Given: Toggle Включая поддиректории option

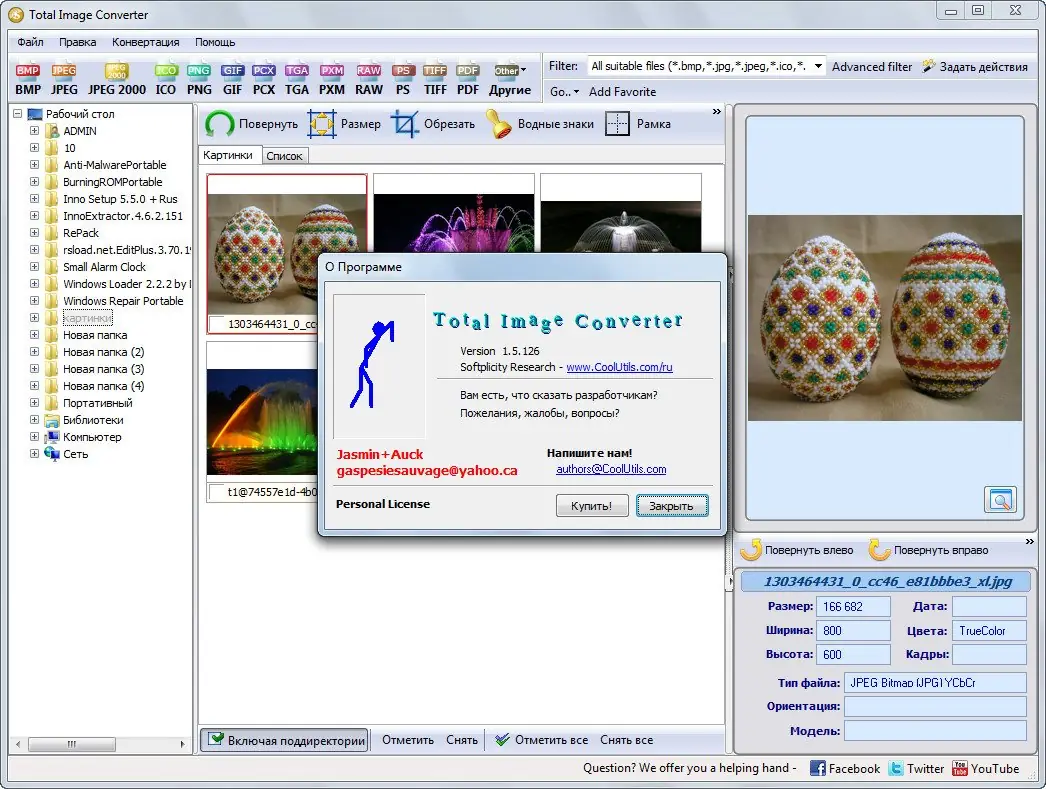Looking at the screenshot, I should (285, 740).
